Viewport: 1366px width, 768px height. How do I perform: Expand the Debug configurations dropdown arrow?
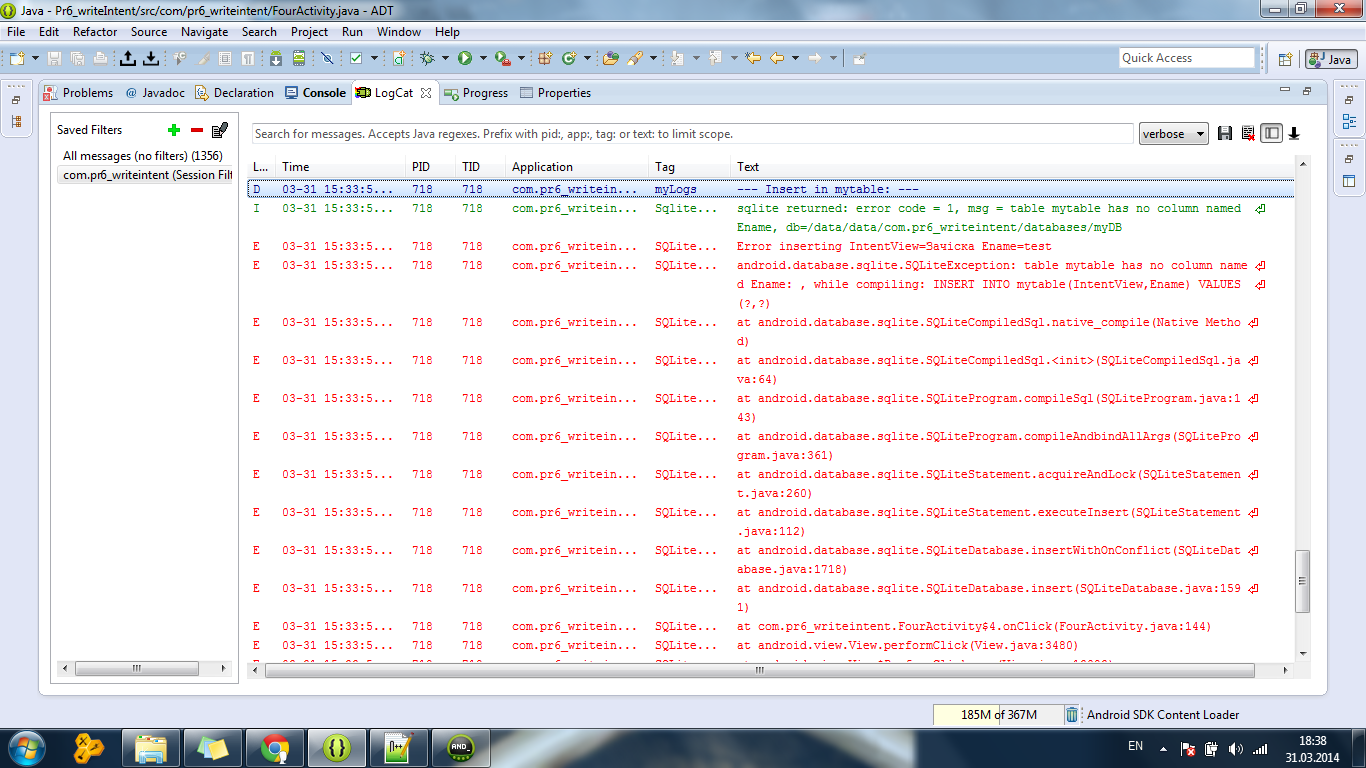(x=445, y=58)
